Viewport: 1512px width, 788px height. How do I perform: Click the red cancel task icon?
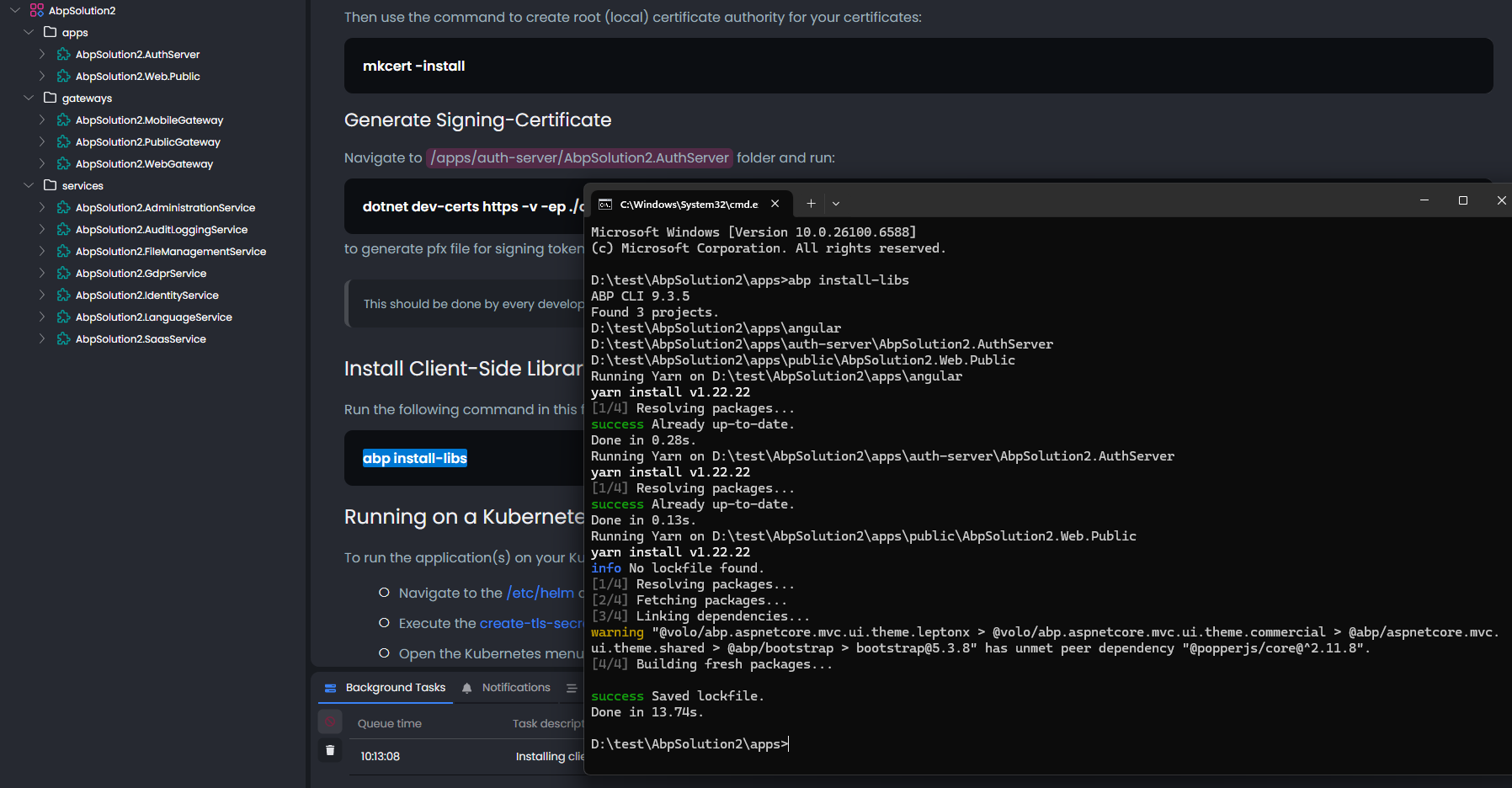tap(330, 722)
